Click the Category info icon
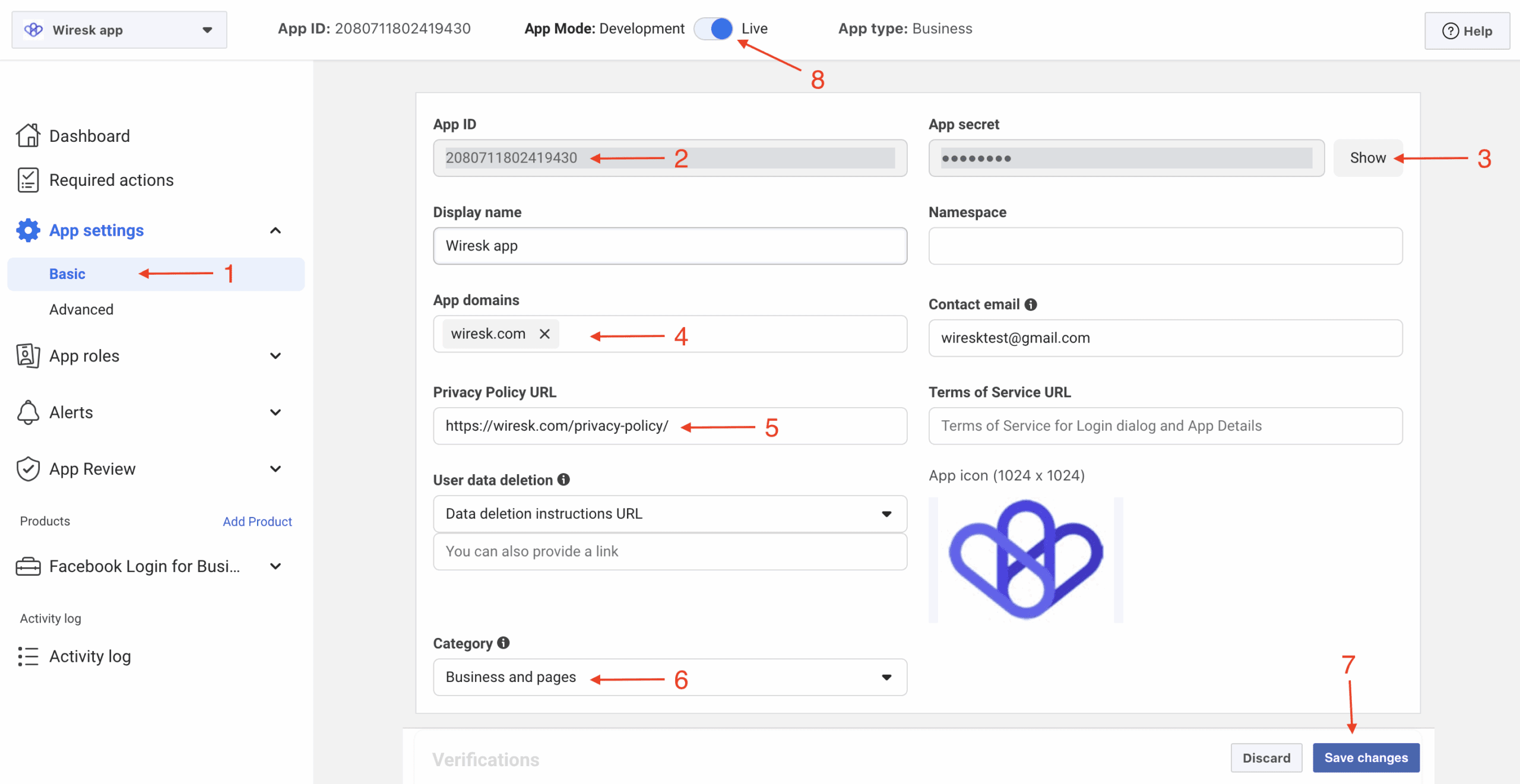Viewport: 1520px width, 784px height. pyautogui.click(x=503, y=643)
